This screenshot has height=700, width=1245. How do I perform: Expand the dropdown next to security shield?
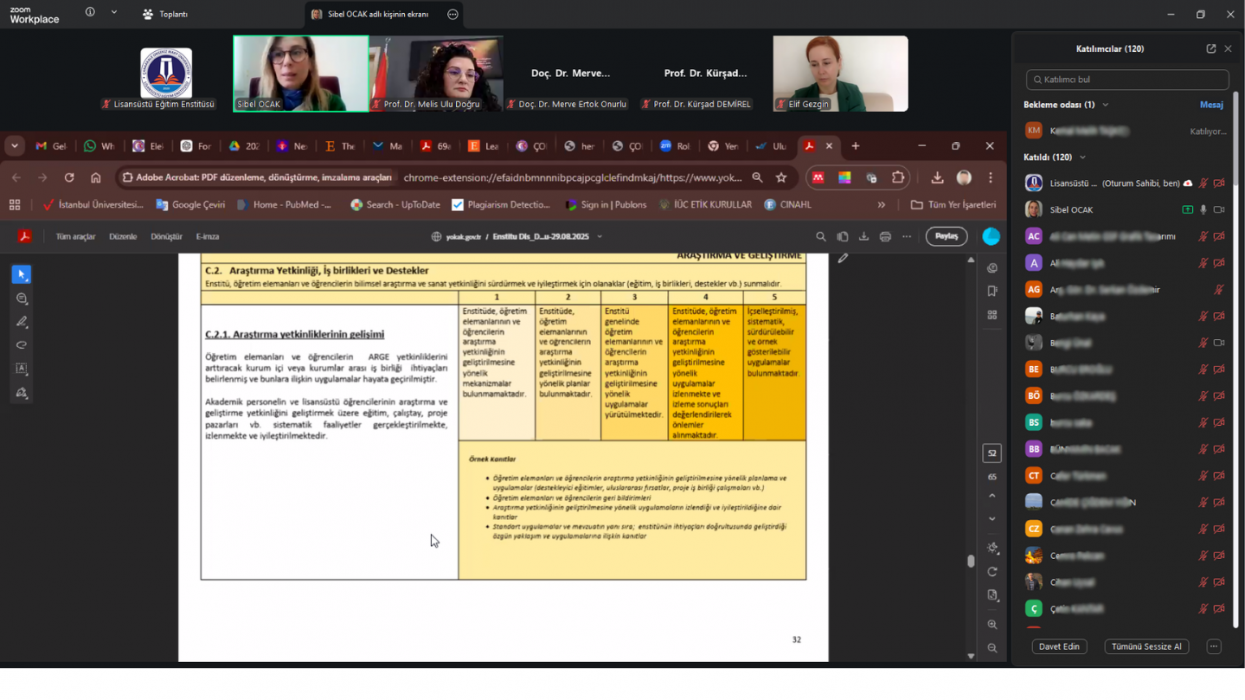114,13
